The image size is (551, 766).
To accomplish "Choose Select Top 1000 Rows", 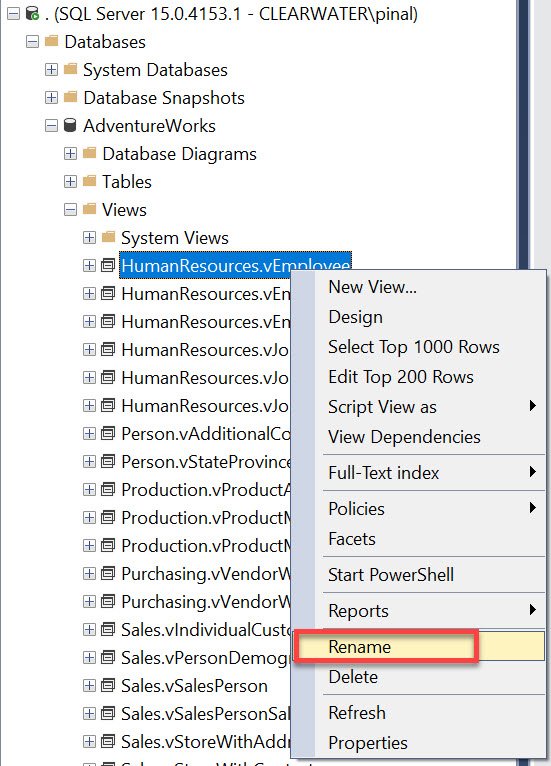I will pyautogui.click(x=419, y=347).
